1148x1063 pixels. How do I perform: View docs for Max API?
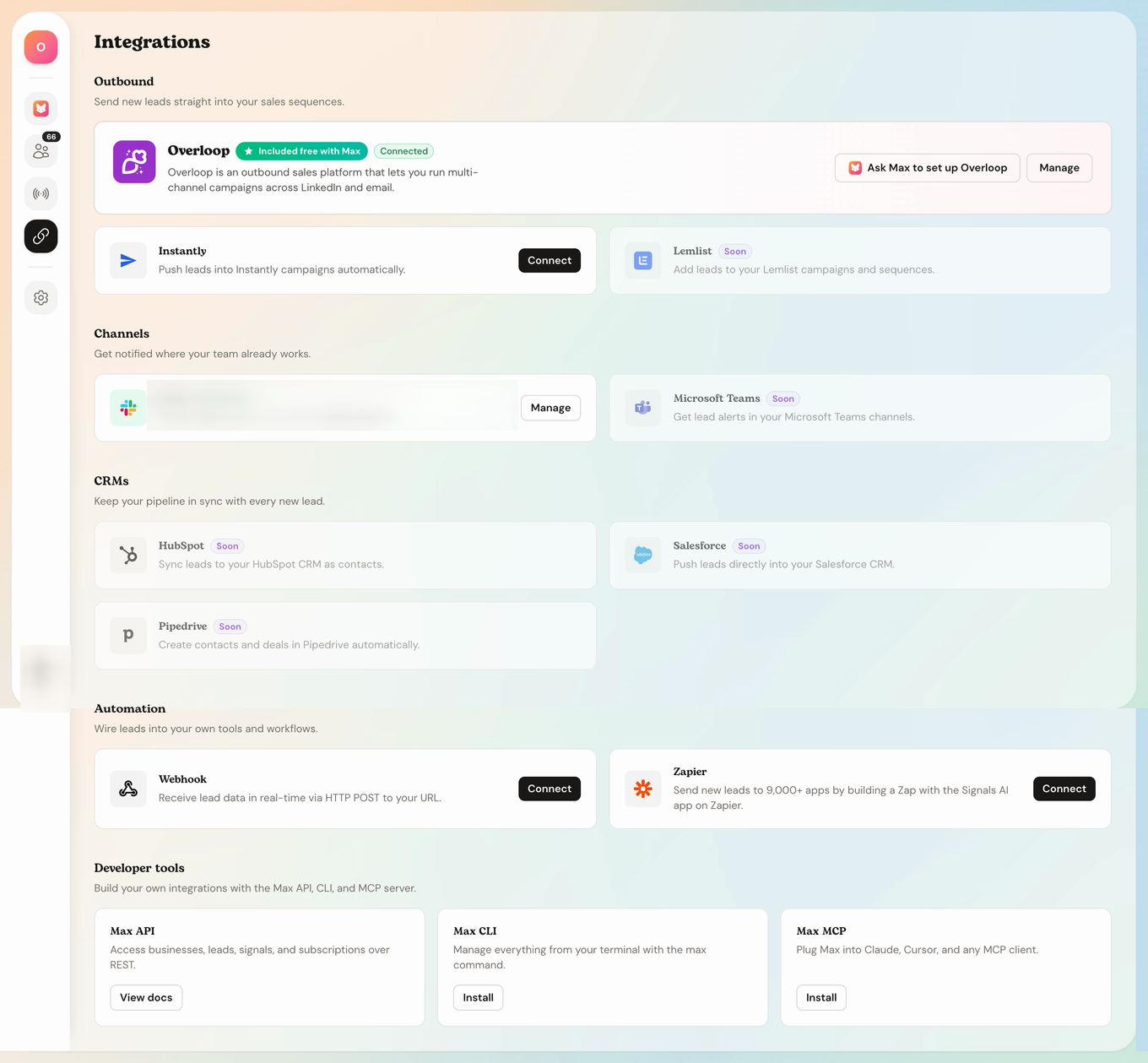146,998
